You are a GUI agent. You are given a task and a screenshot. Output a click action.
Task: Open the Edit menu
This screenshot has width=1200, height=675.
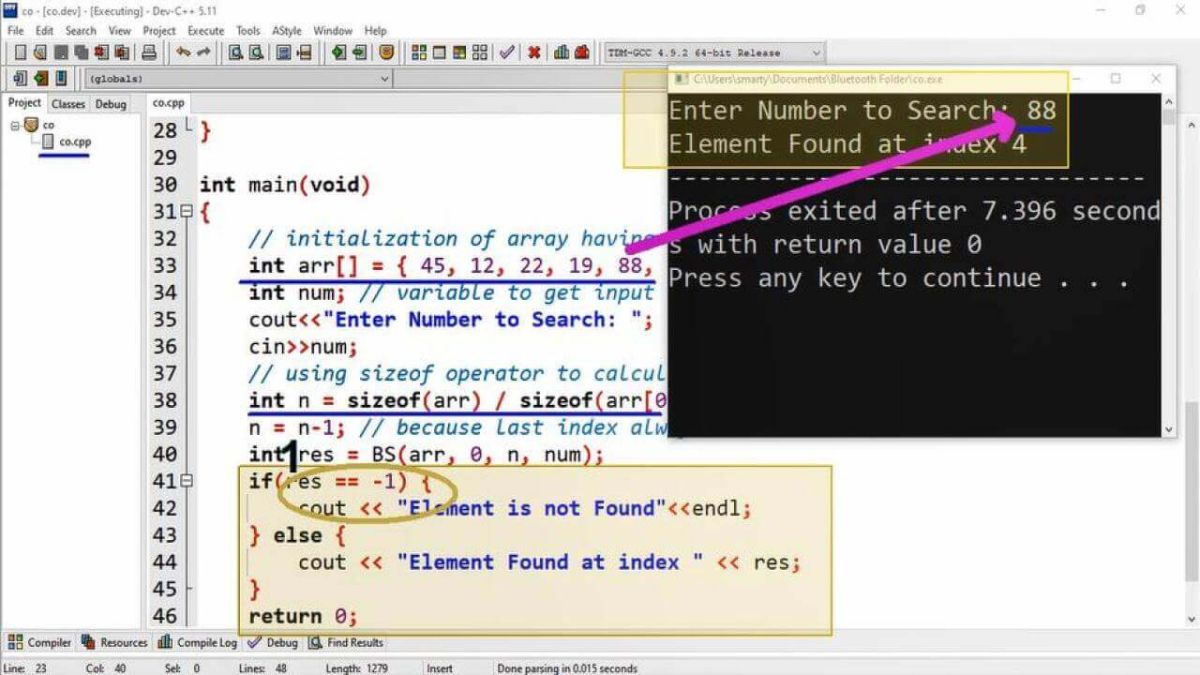[42, 31]
